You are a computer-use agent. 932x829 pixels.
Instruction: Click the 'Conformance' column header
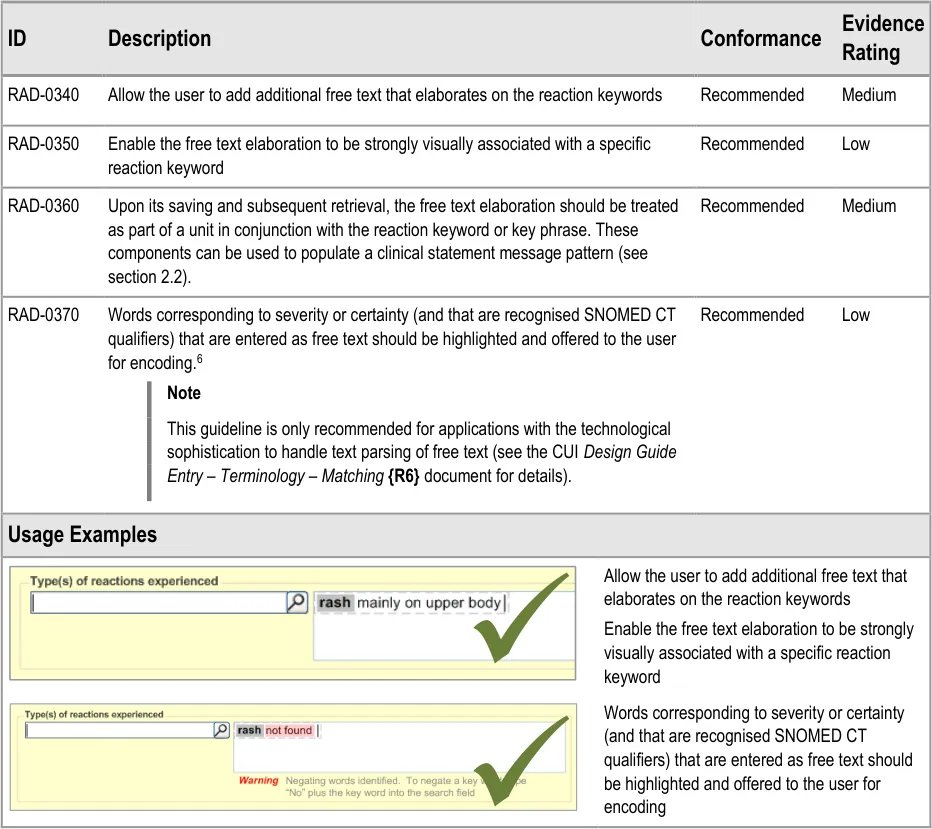(760, 39)
